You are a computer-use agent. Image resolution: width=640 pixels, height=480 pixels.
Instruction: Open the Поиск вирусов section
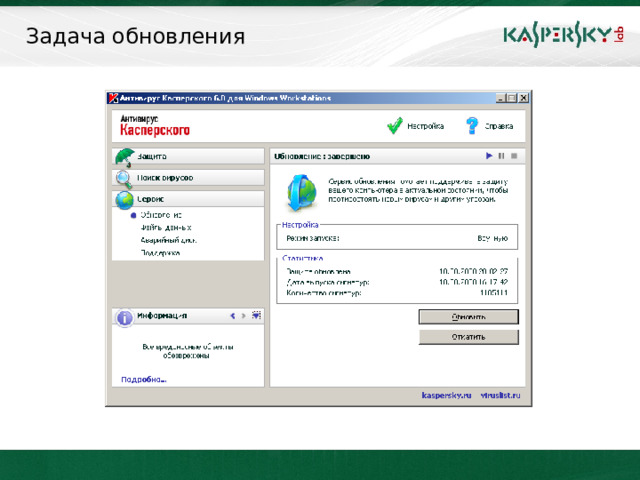coord(188,178)
